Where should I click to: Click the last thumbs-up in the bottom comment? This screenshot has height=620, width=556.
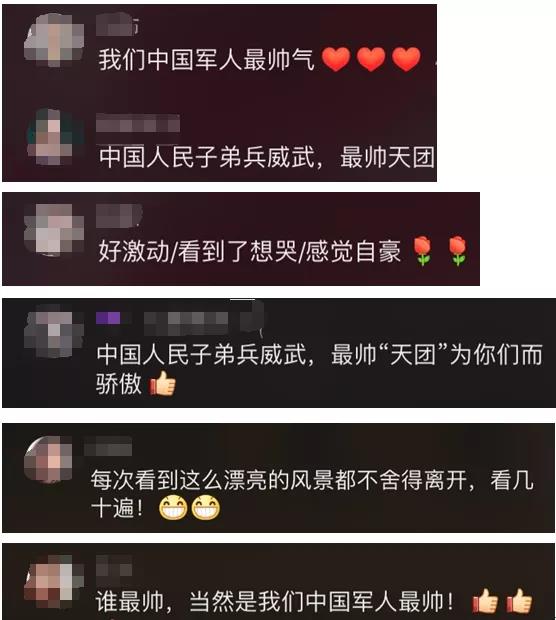coord(519,601)
